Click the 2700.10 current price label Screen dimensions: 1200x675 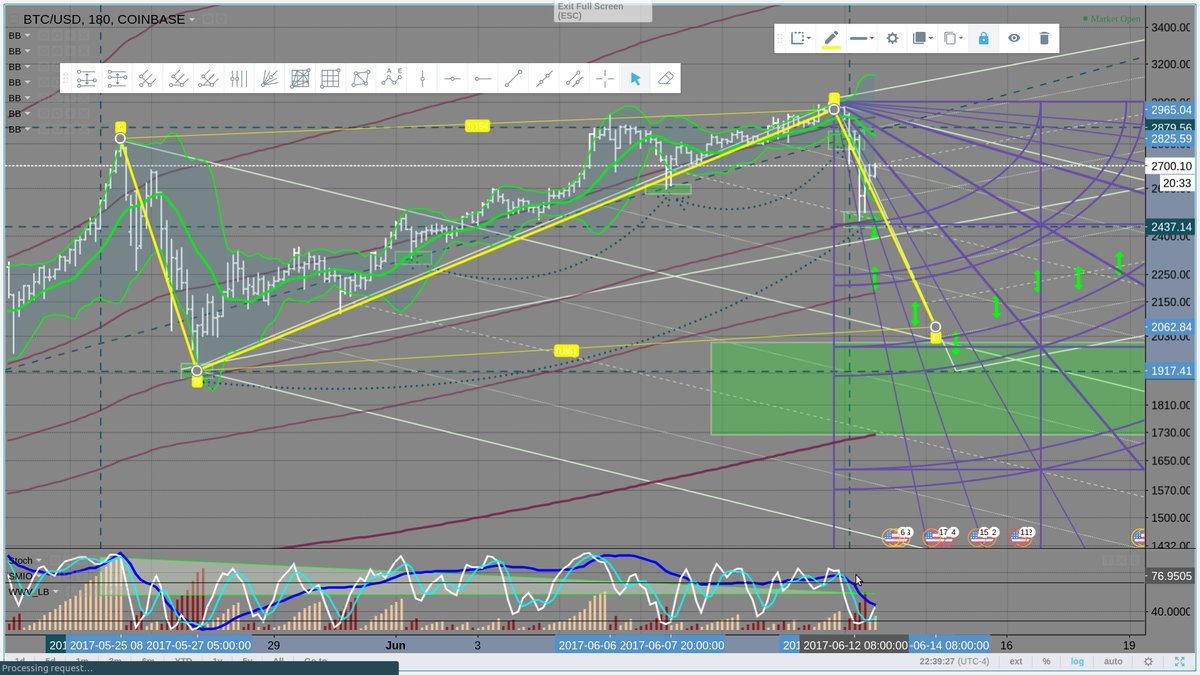click(x=1171, y=166)
